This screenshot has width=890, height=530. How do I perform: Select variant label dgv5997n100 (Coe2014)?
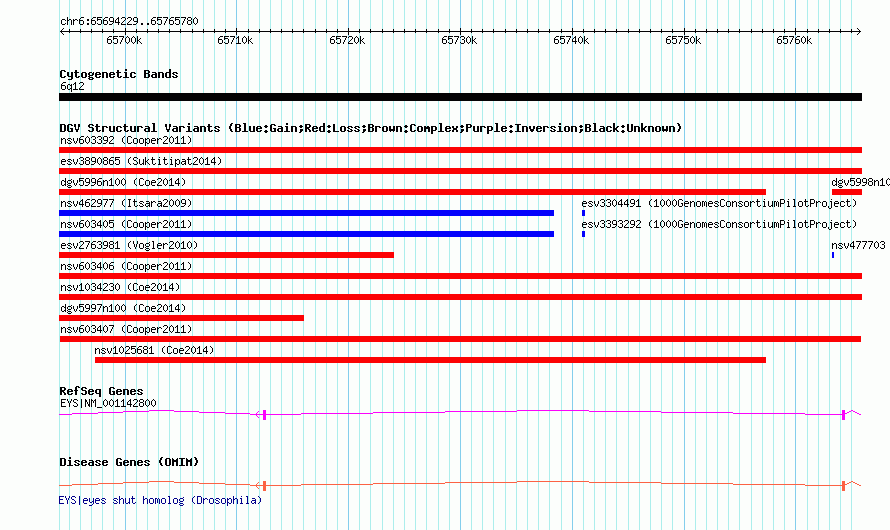coord(123,308)
